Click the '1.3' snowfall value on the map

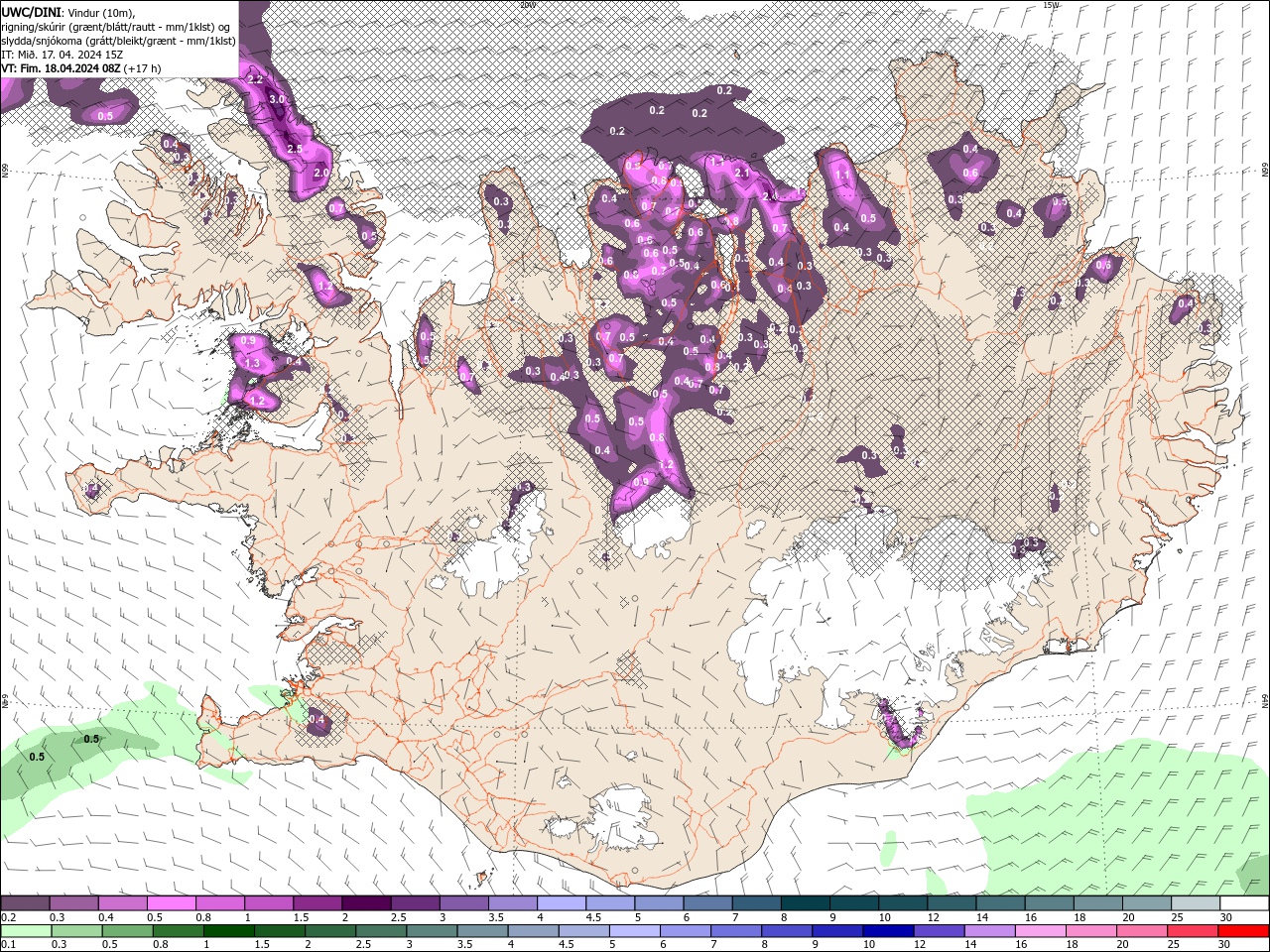coord(252,364)
